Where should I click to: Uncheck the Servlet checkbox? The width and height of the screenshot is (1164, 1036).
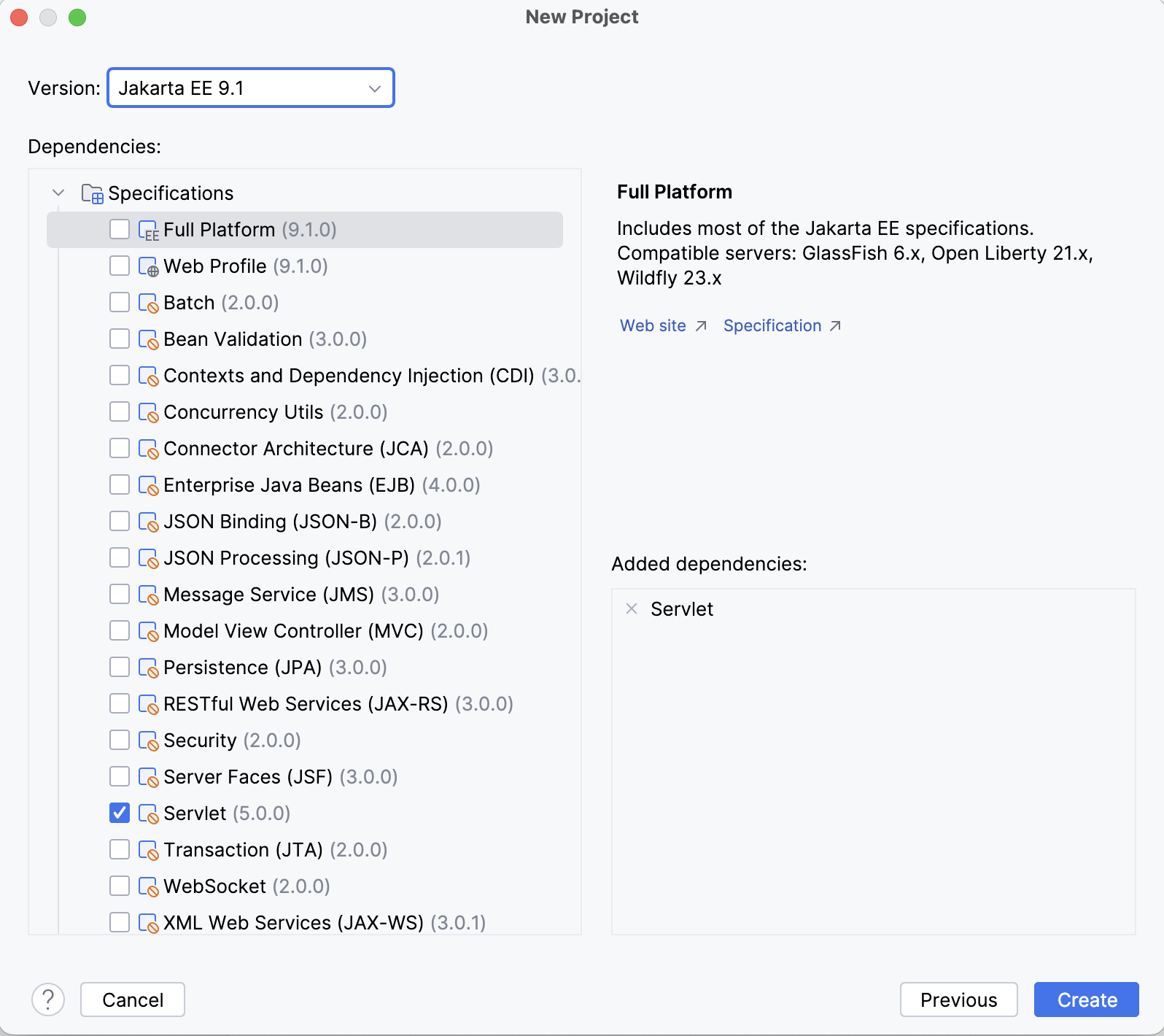[x=120, y=813]
